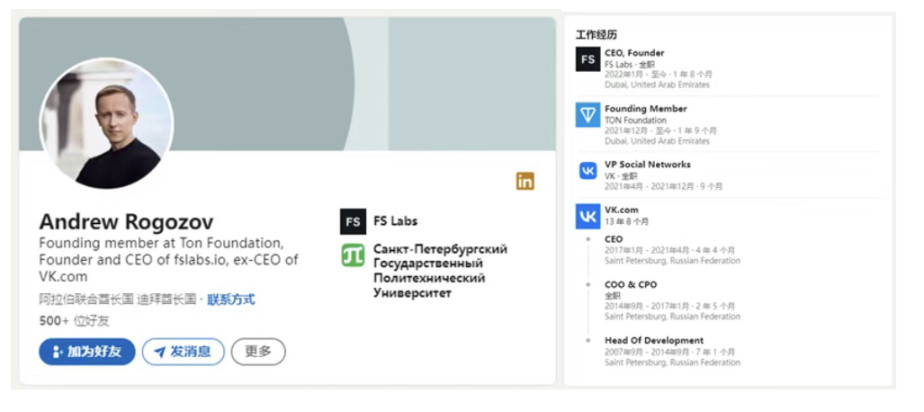
Task: Click the VK logo beside VP Social Networks
Action: pyautogui.click(x=588, y=171)
